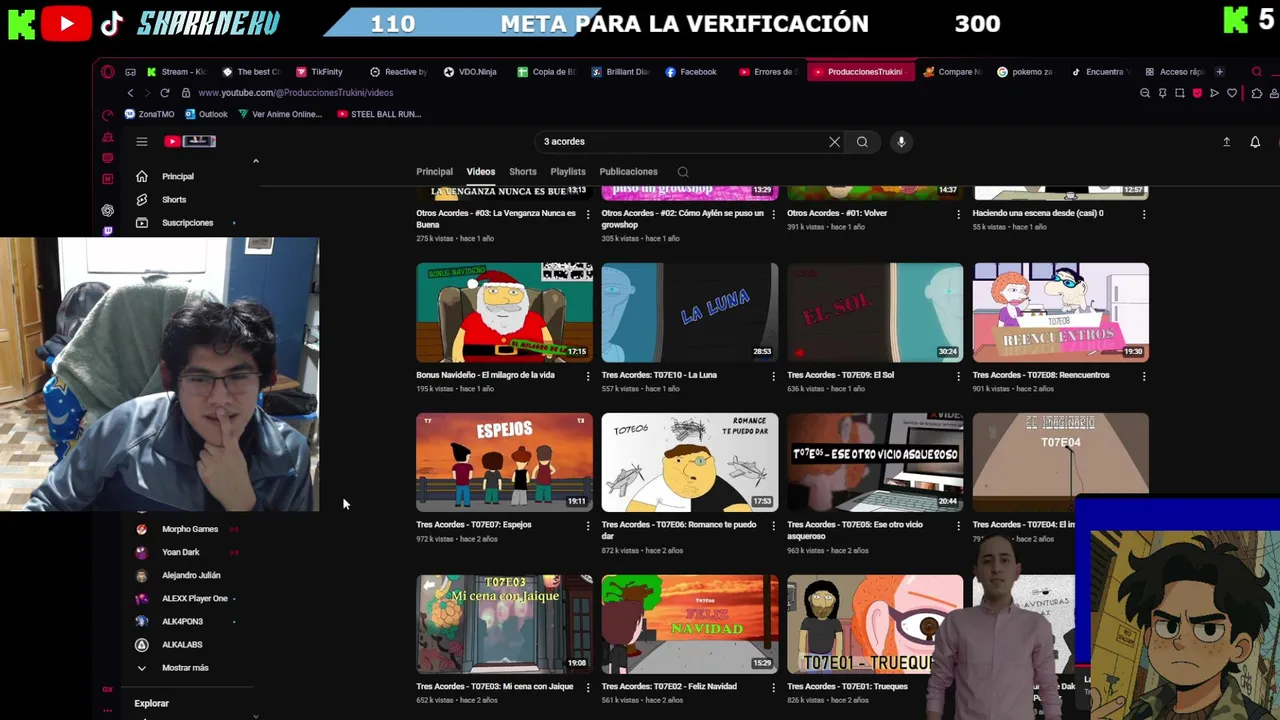This screenshot has width=1280, height=720.
Task: Collapse sidebar with the up chevron
Action: click(255, 161)
